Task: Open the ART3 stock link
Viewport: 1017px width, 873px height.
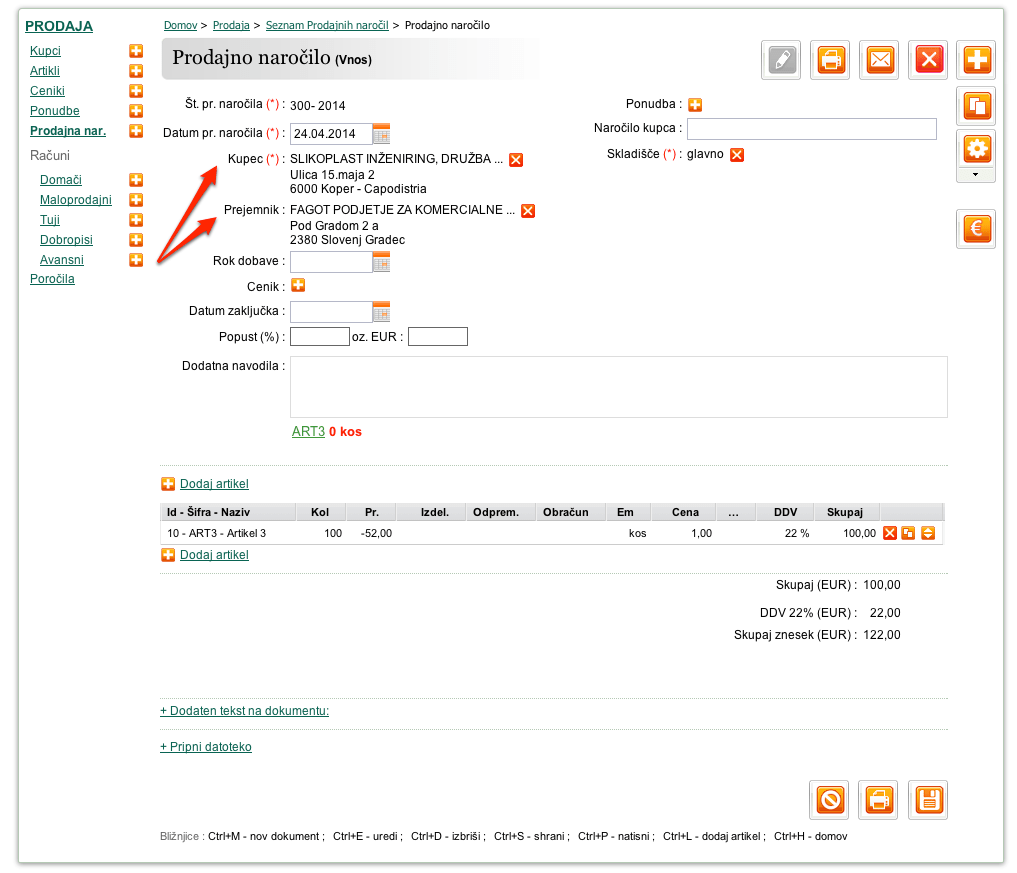Action: (308, 432)
